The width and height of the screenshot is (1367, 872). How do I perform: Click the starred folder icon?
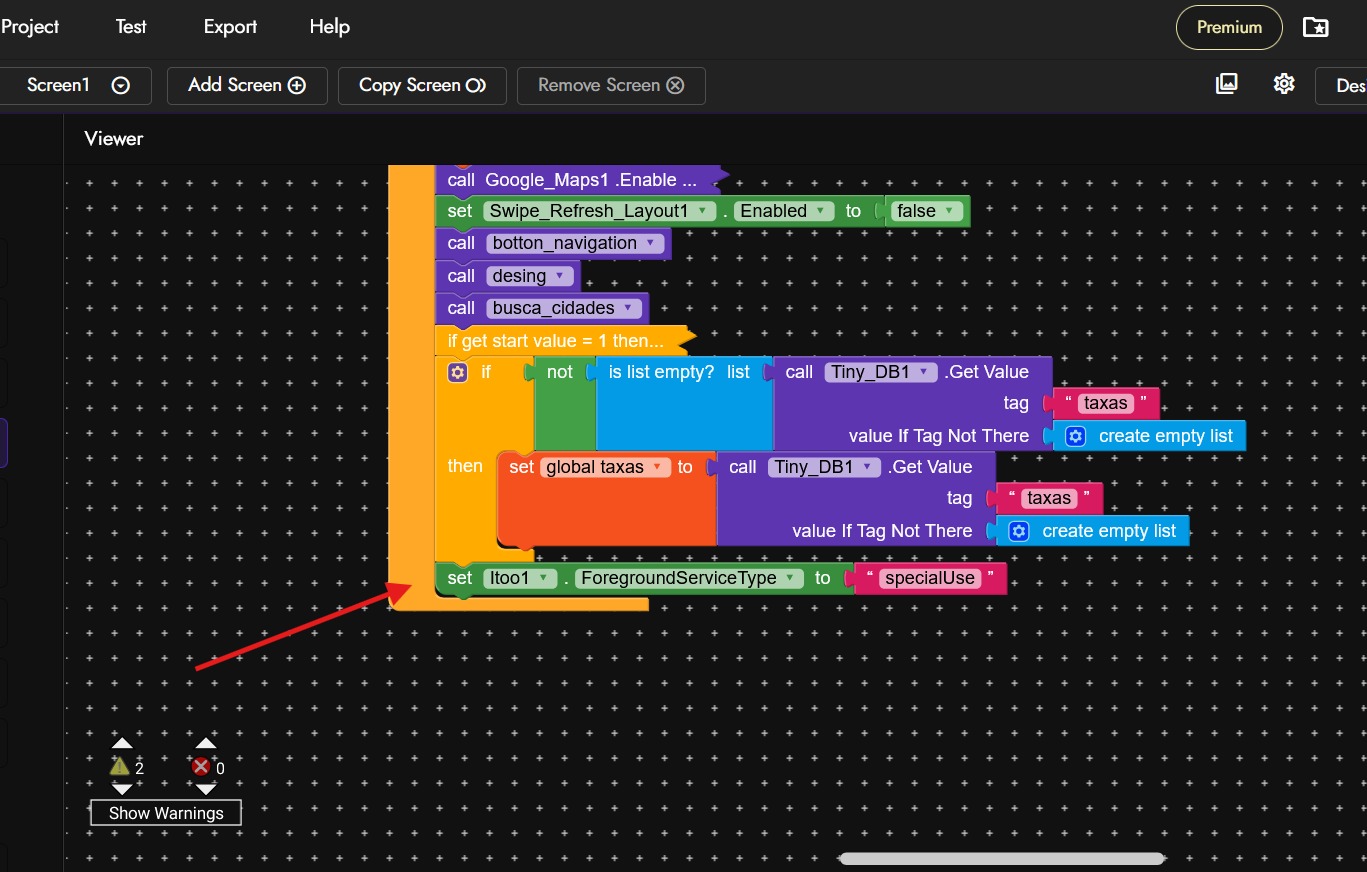click(1316, 27)
